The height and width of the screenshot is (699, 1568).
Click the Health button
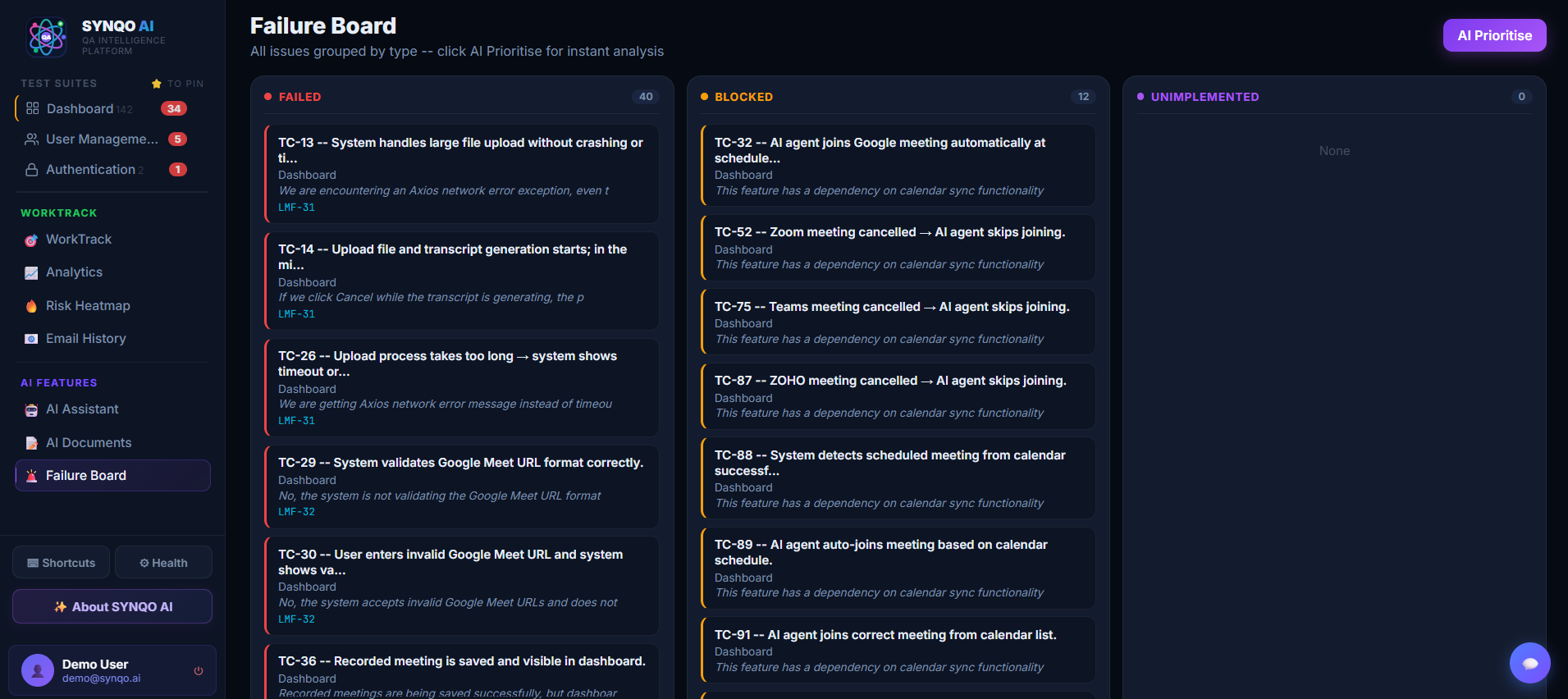tap(163, 563)
